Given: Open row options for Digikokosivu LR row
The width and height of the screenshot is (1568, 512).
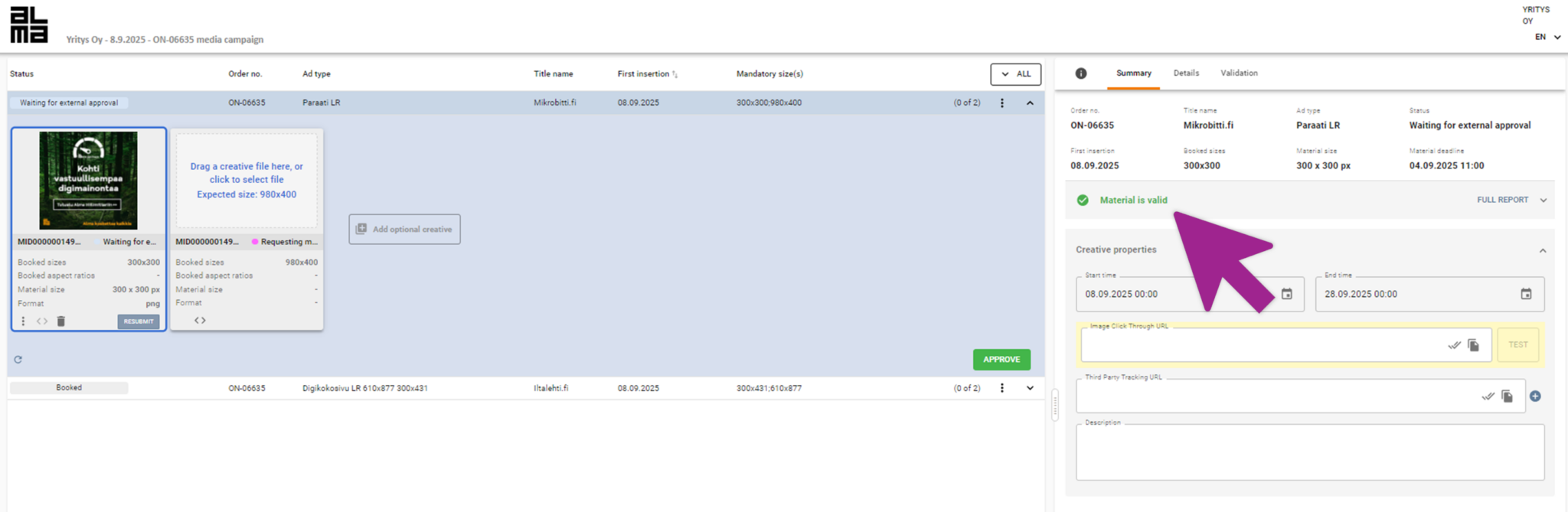Looking at the screenshot, I should coord(1001,388).
